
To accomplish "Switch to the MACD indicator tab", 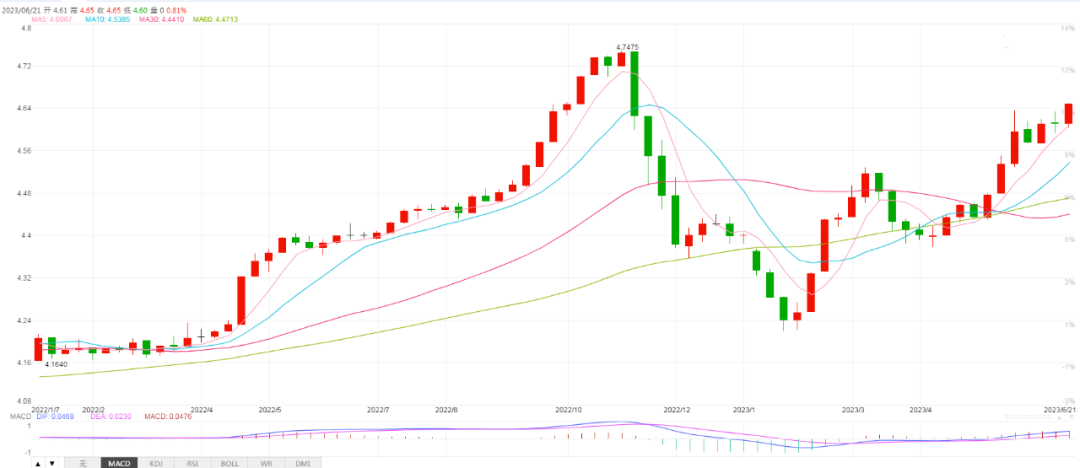I will pos(120,463).
